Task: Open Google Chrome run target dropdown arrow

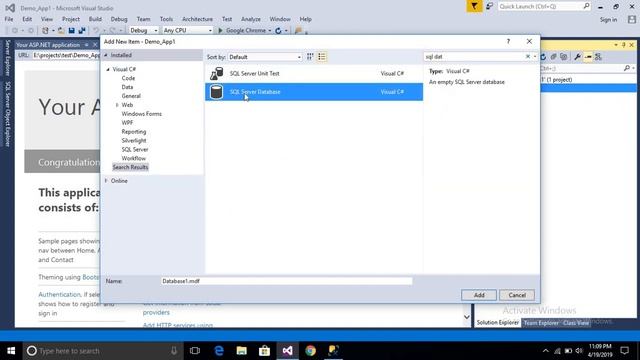Action: click(x=270, y=31)
